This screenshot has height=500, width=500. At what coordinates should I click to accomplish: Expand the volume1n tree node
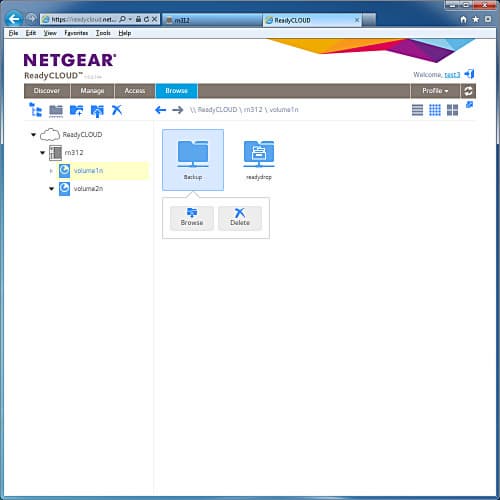51,171
